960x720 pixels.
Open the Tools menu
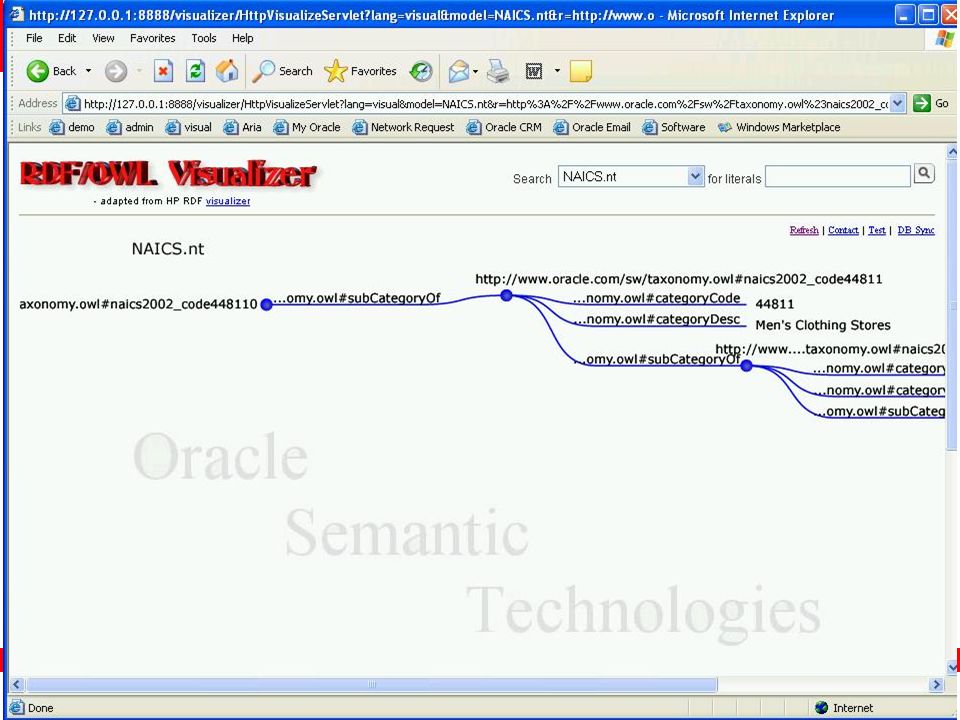[x=204, y=38]
